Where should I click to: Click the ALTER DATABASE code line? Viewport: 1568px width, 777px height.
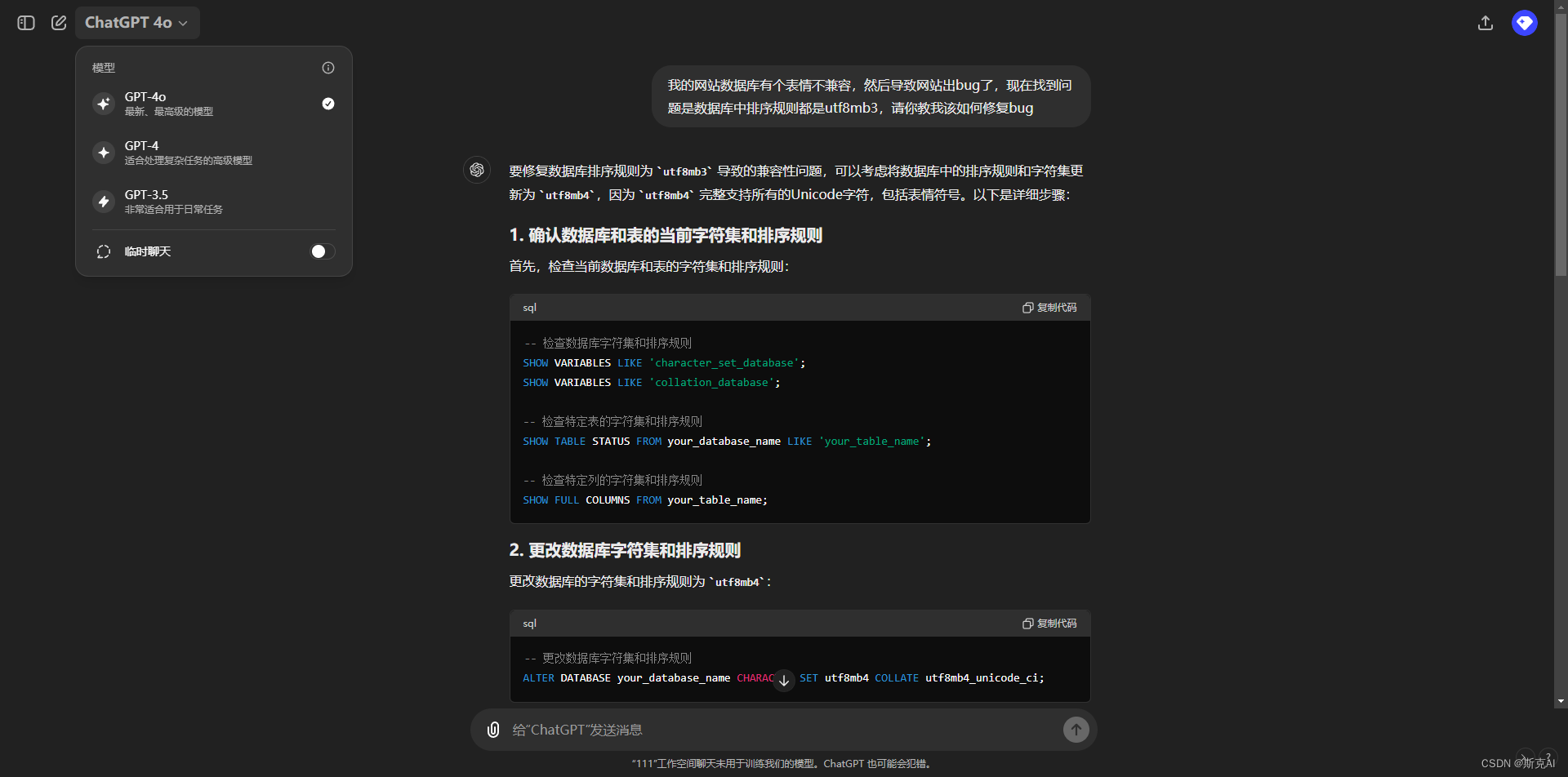783,677
